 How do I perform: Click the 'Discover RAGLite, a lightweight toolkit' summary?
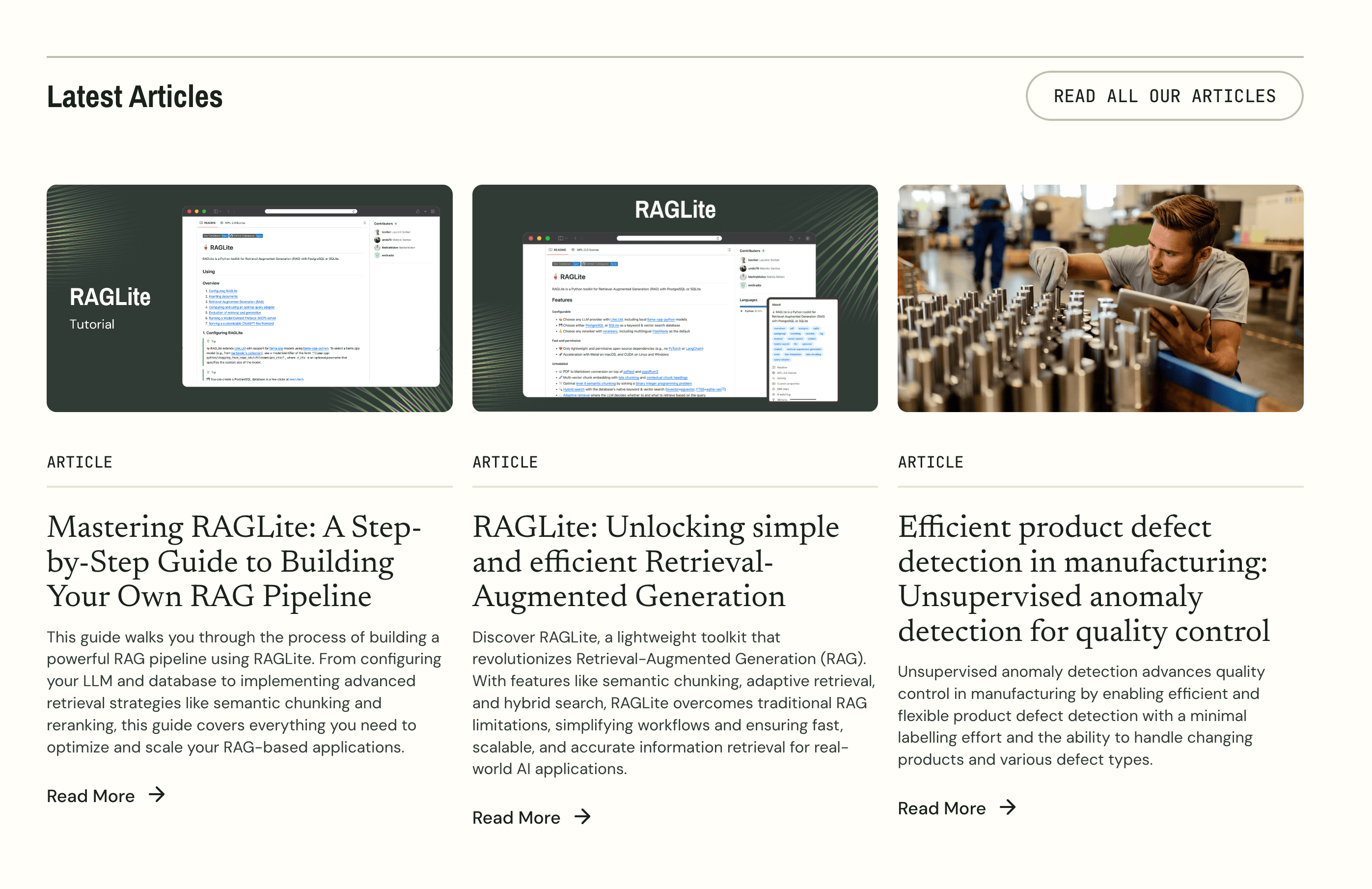point(673,703)
